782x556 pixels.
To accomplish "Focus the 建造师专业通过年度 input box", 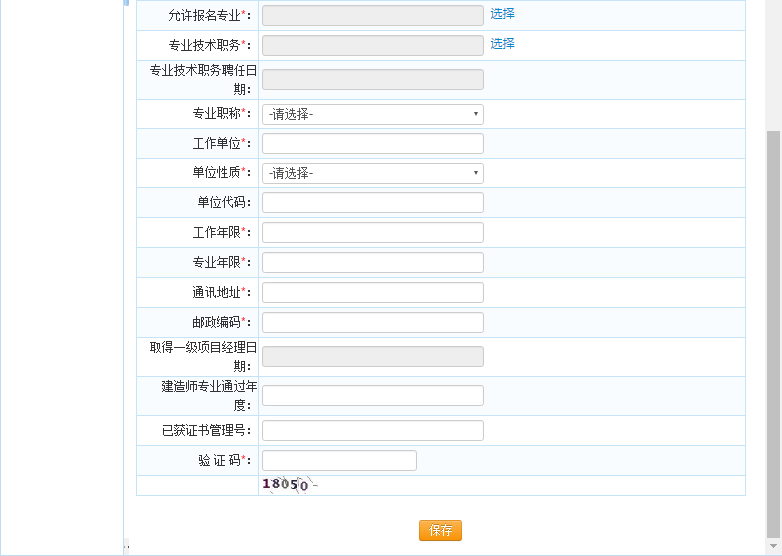I will 372,396.
